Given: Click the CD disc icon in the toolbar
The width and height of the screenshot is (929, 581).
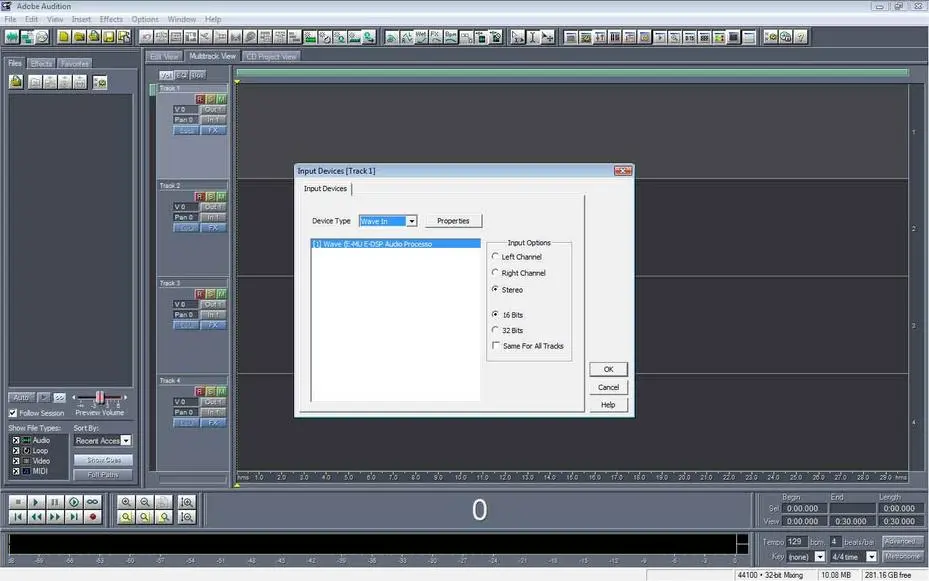Looking at the screenshot, I should (42, 37).
